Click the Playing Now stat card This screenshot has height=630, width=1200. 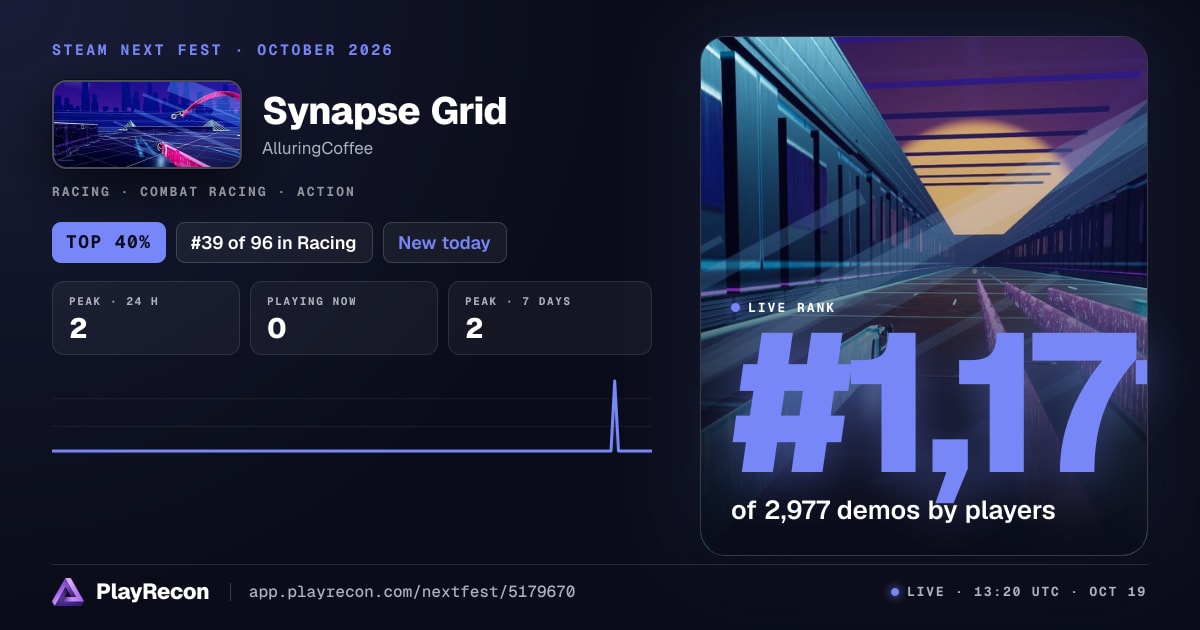[x=344, y=318]
